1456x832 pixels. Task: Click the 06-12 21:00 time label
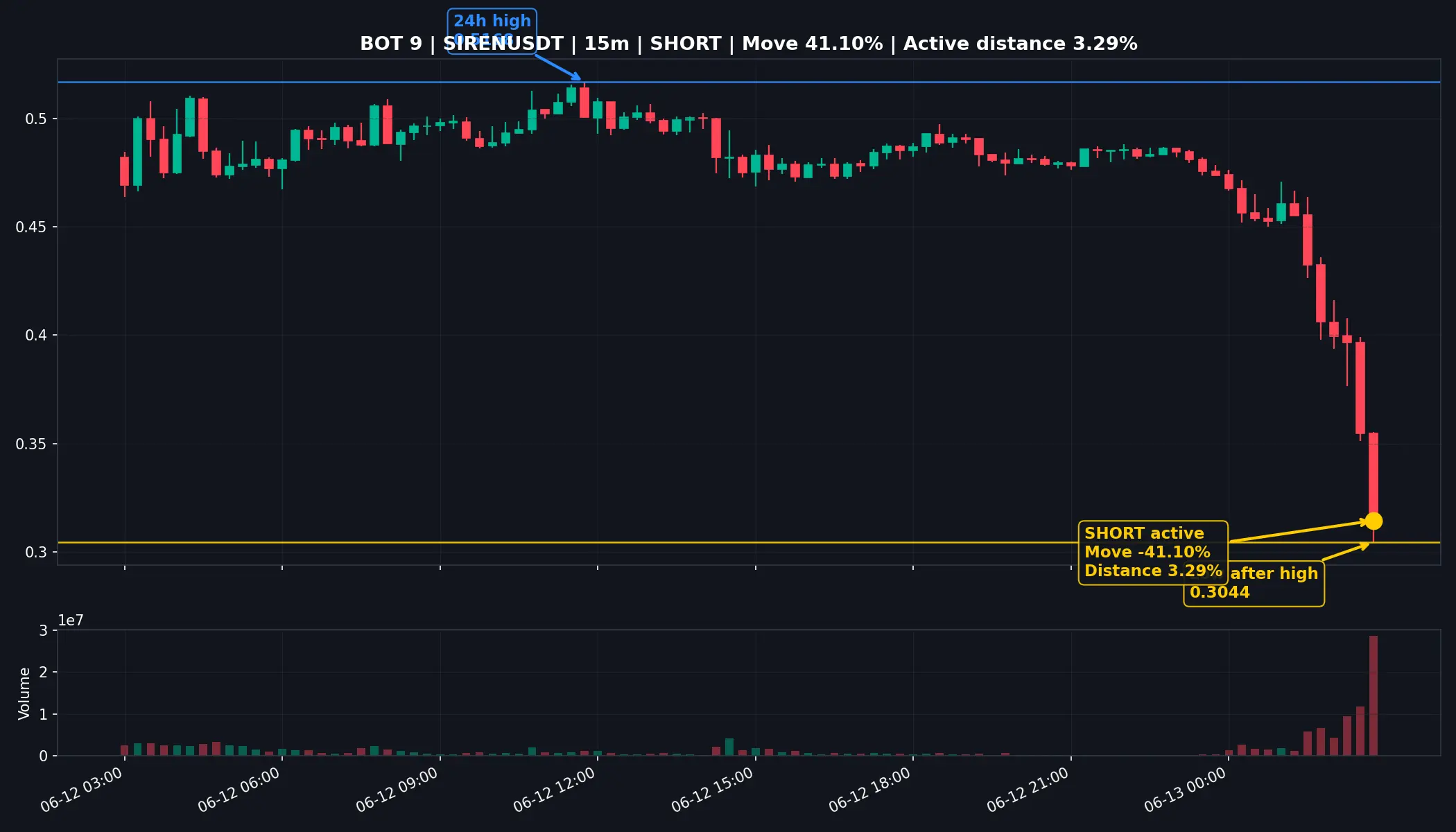pos(1028,790)
